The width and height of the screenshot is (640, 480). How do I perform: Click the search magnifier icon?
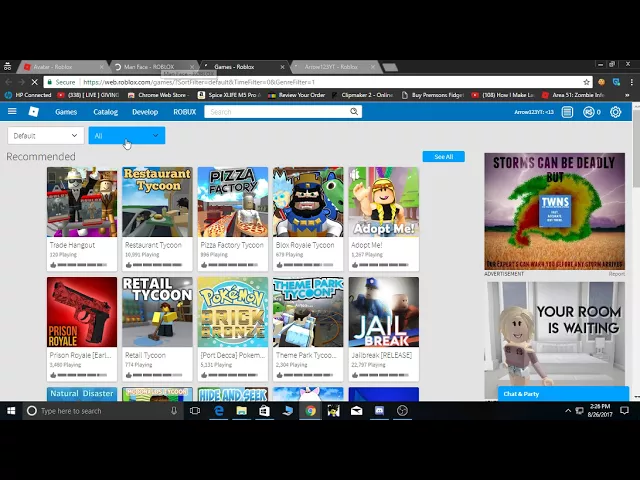coord(354,111)
